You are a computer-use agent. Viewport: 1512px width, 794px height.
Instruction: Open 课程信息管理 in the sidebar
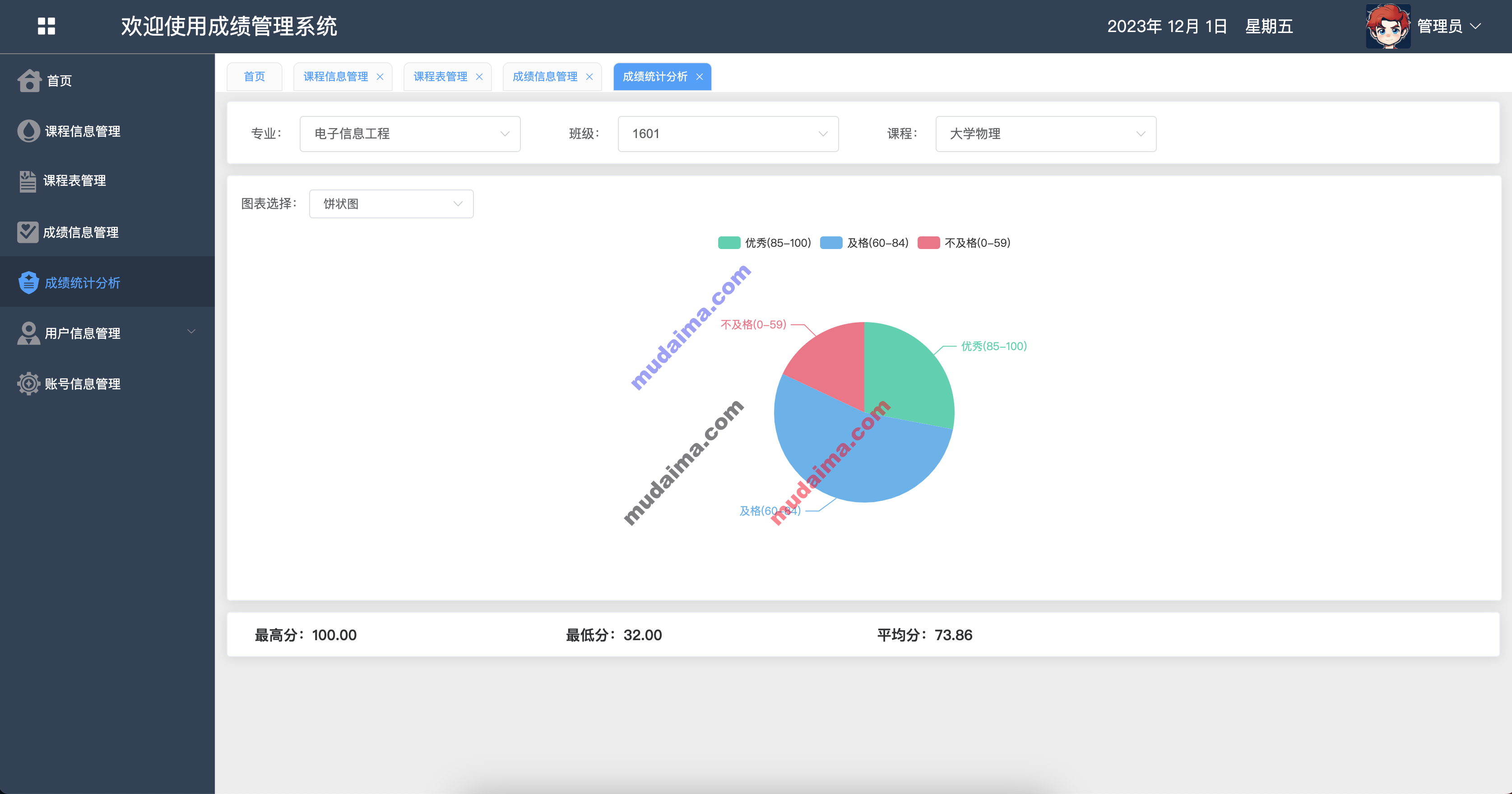pos(107,131)
